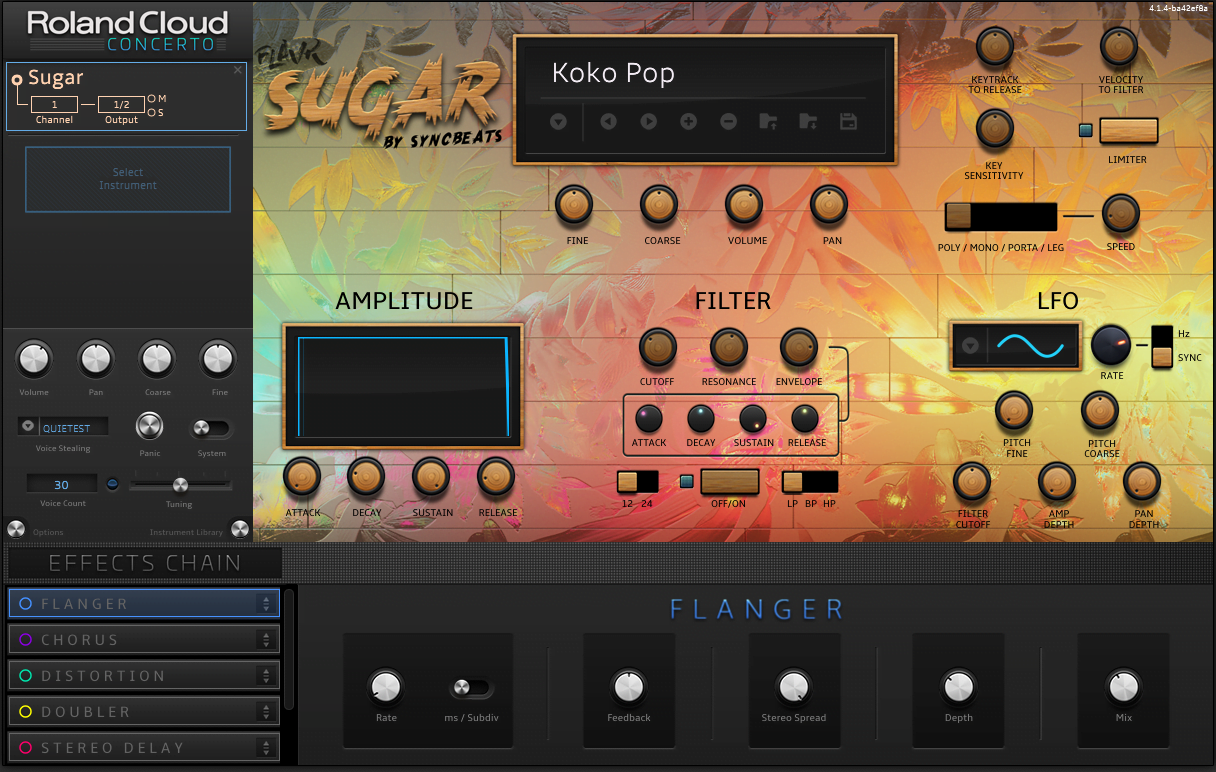Click the Amplitude Release knob

coord(496,477)
